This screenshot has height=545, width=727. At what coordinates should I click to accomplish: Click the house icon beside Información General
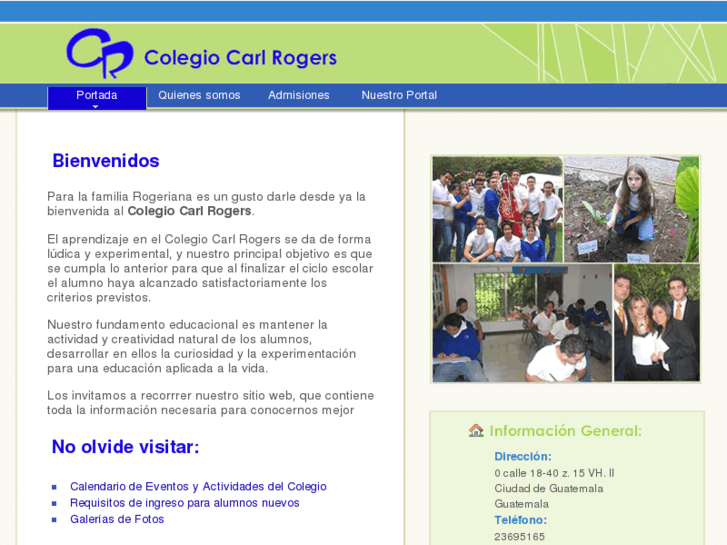click(x=476, y=430)
